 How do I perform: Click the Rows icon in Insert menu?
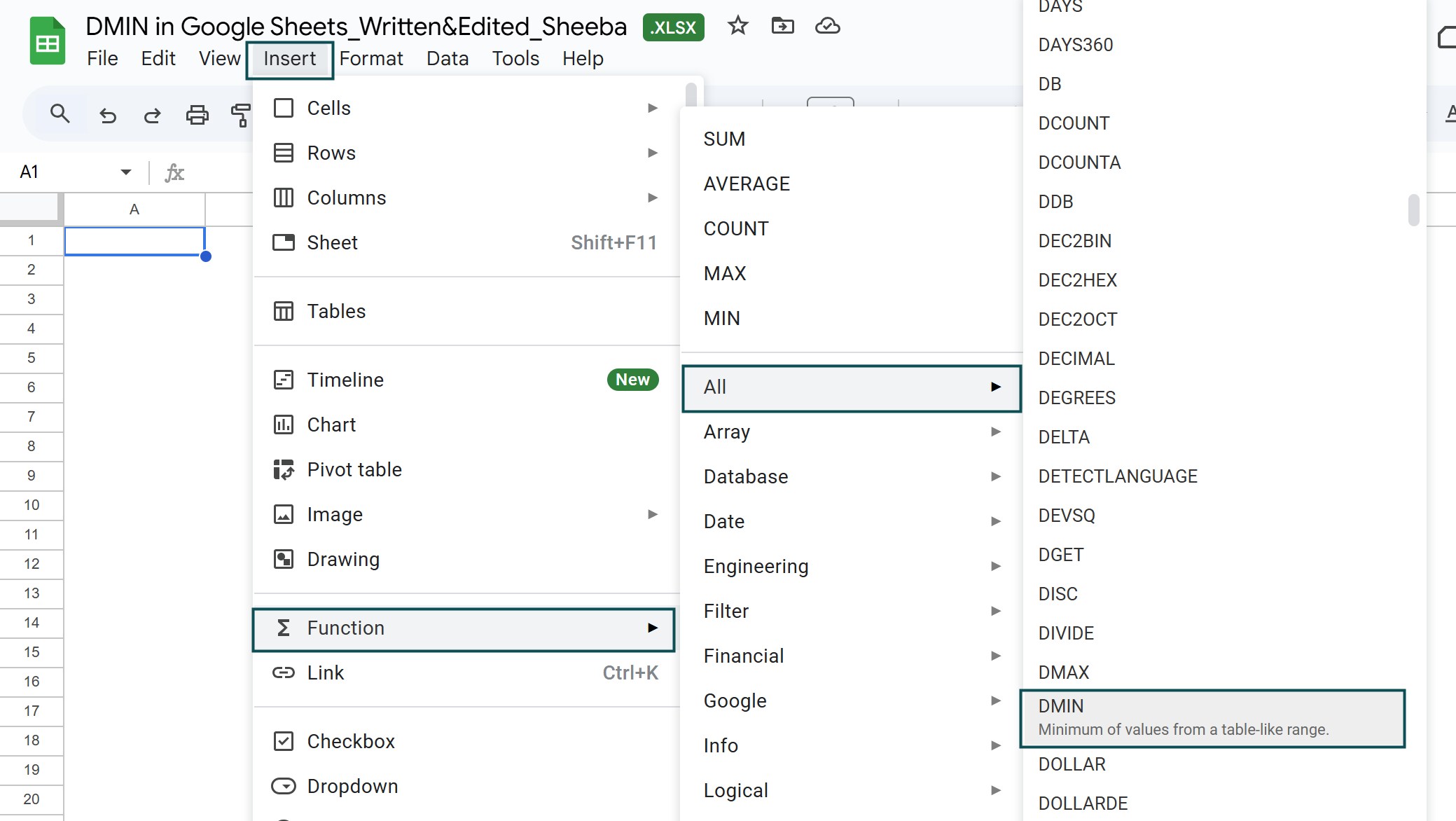(284, 153)
